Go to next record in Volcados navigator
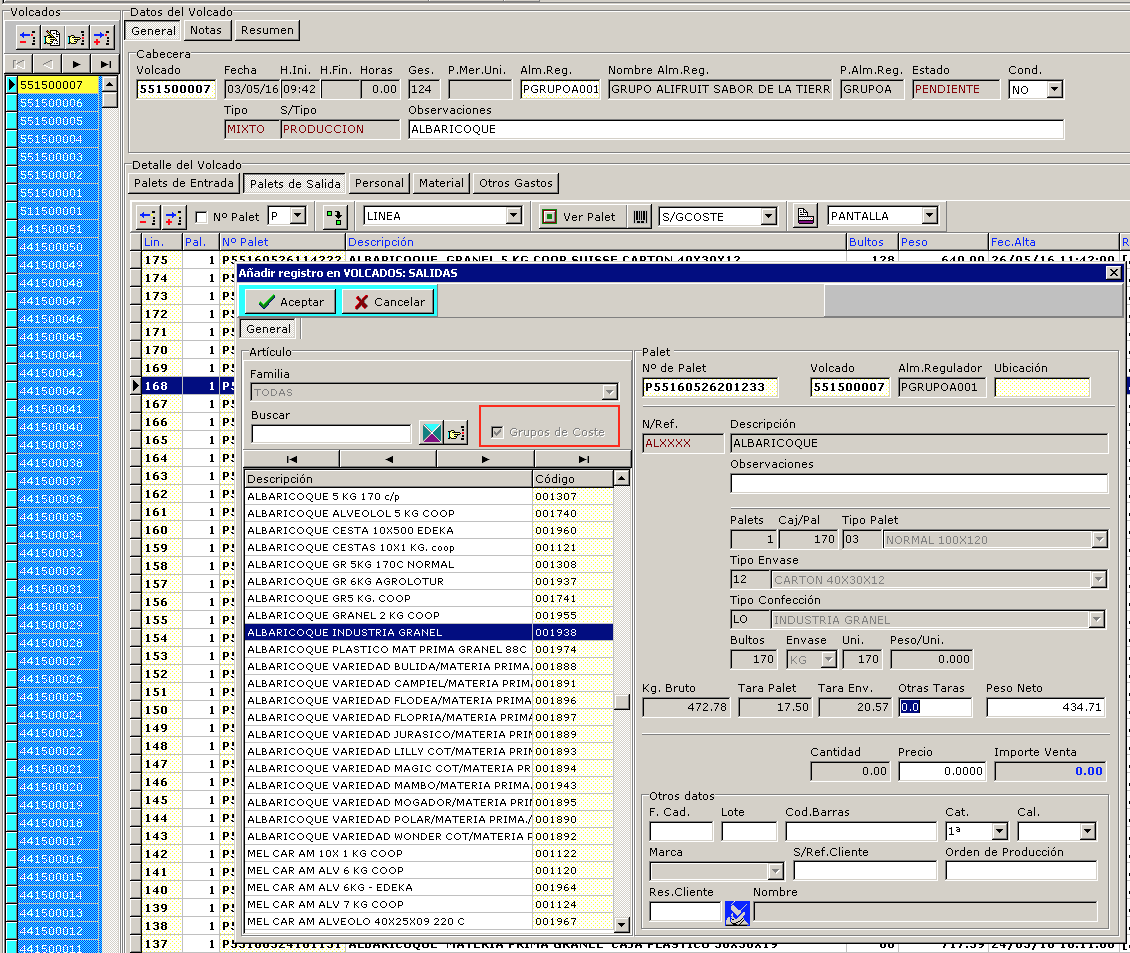Image resolution: width=1130 pixels, height=953 pixels. coord(77,63)
